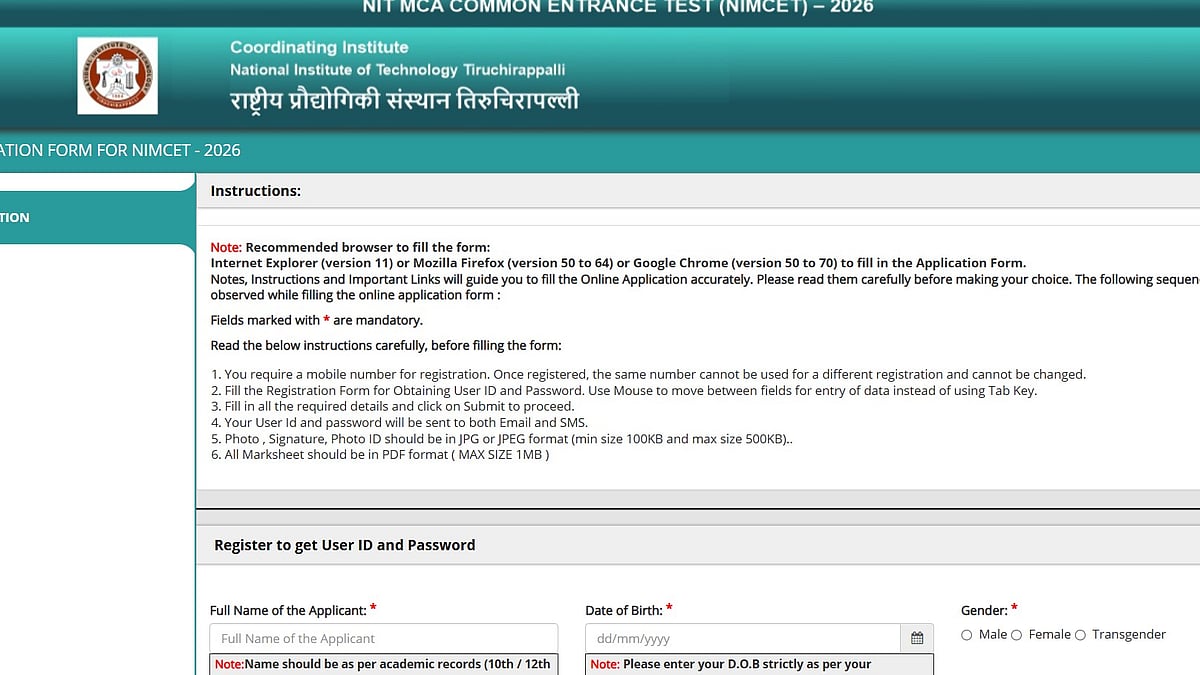
Task: Click the Gender field label
Action: tap(983, 610)
